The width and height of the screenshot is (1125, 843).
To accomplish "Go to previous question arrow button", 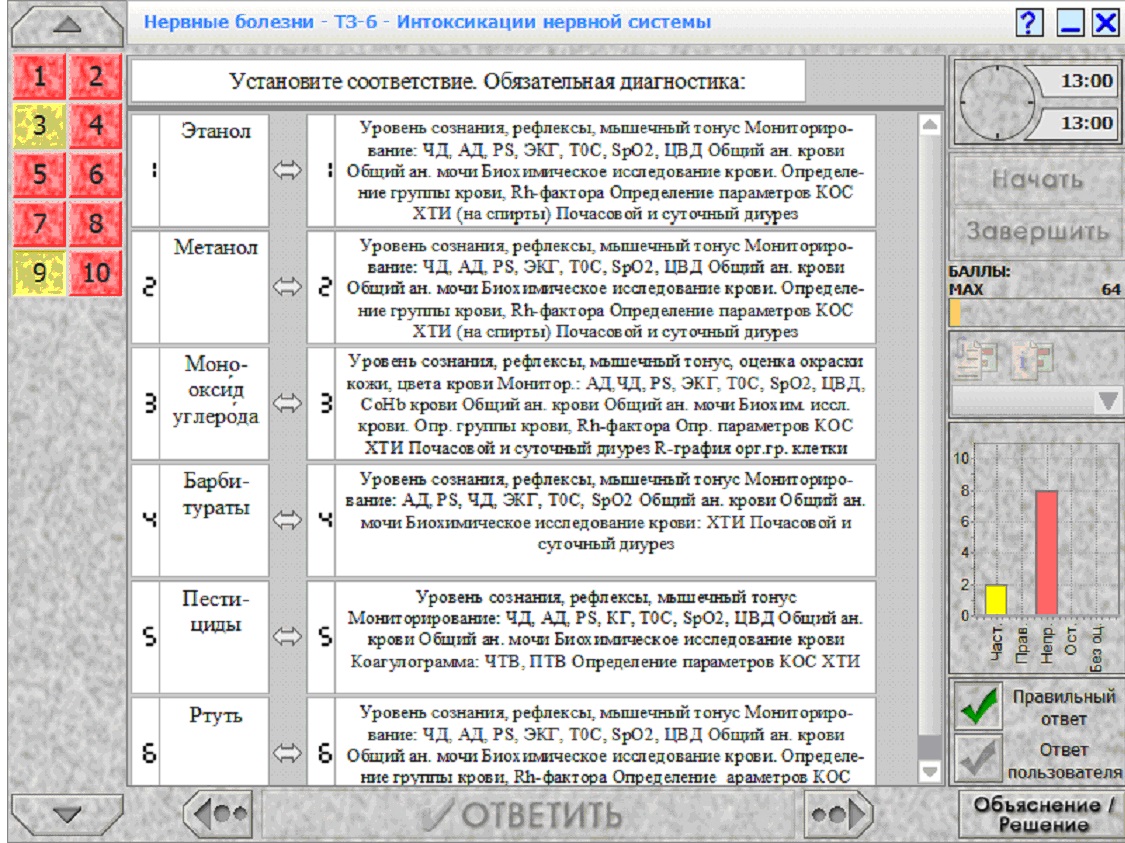I will tap(218, 814).
